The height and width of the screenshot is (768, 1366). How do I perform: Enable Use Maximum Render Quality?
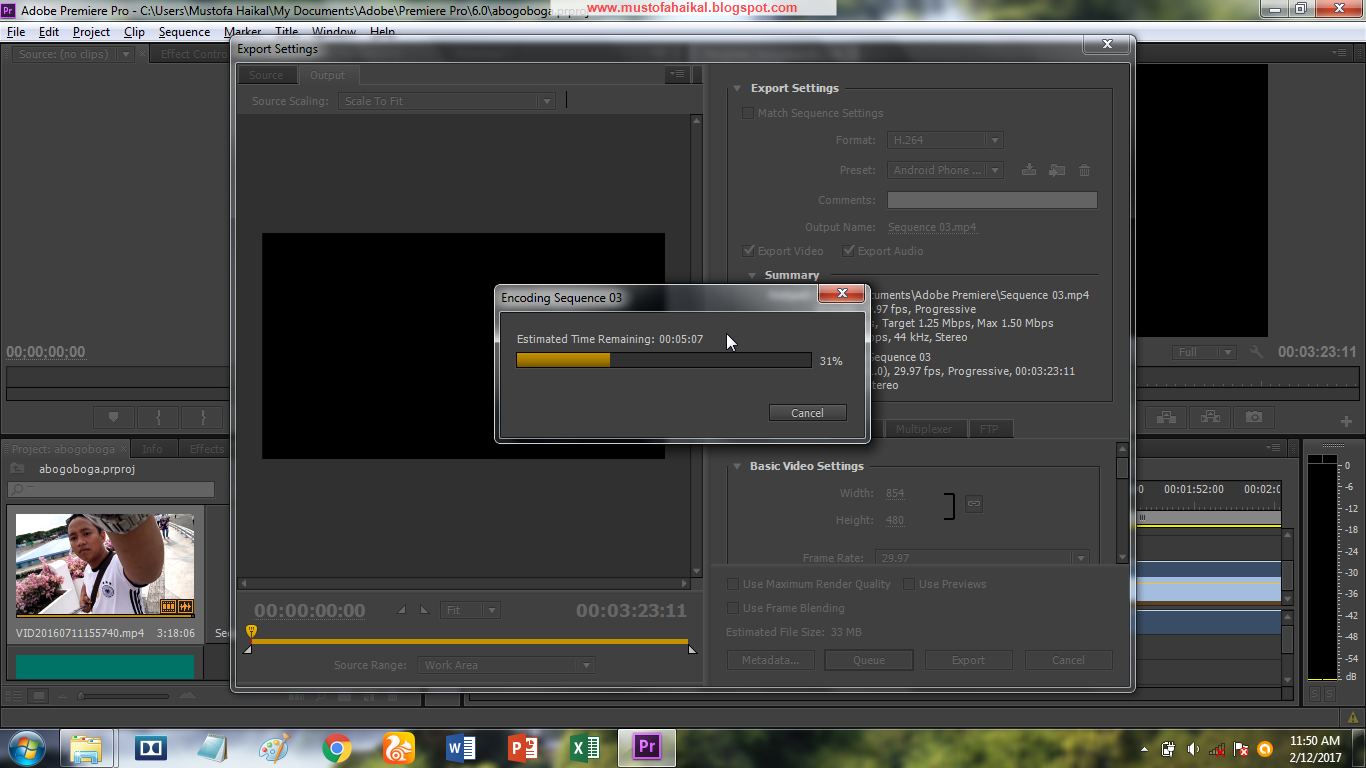point(733,584)
